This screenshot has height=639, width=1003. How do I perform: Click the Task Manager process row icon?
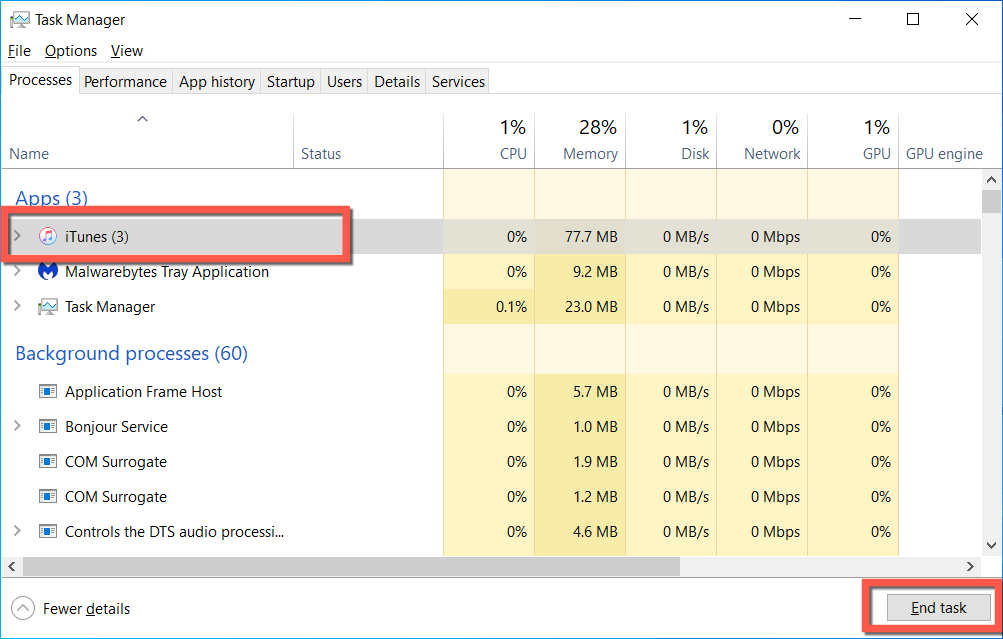[47, 307]
